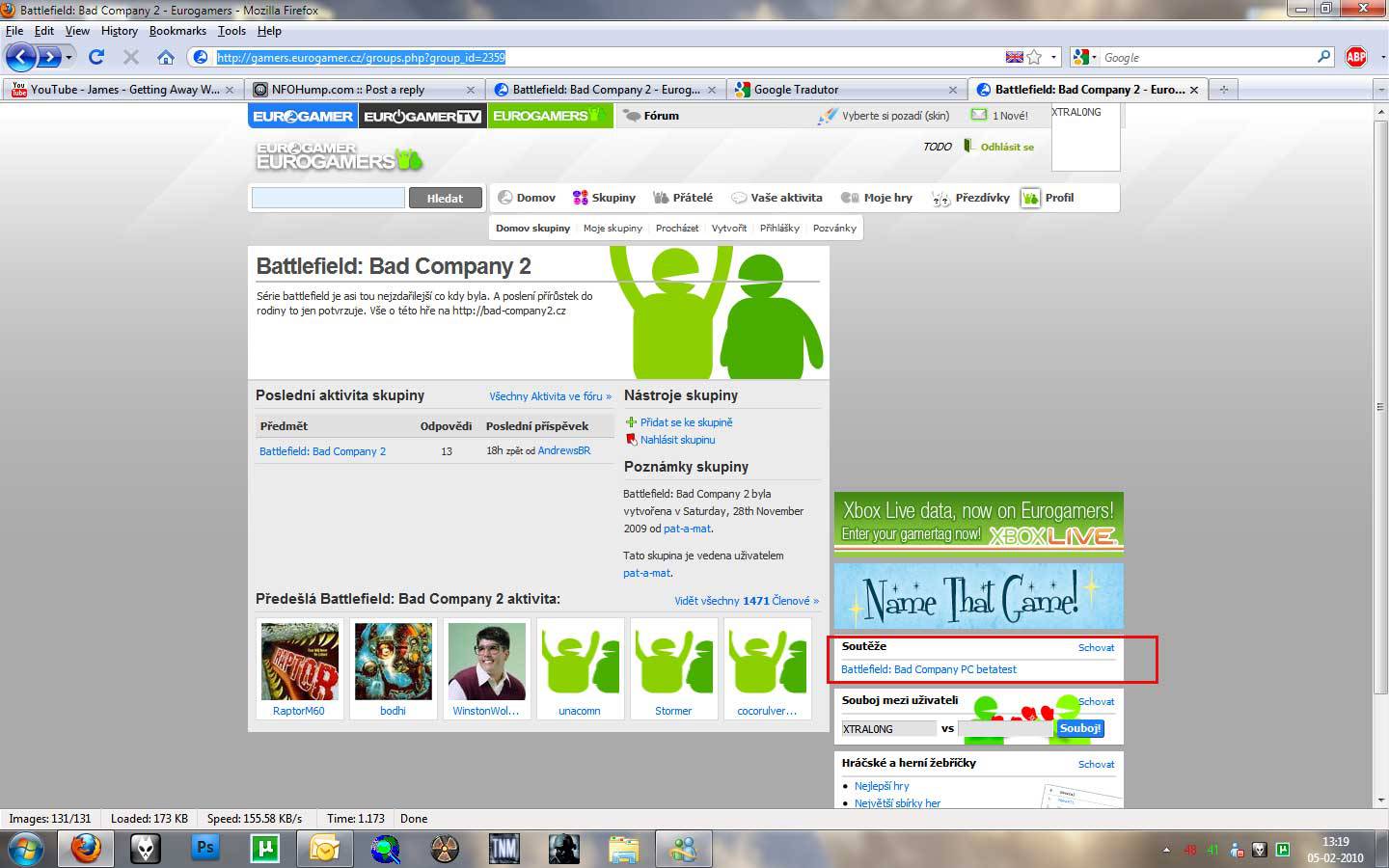The image size is (1389, 868).
Task: Select Vytvořit submenu item
Action: (729, 229)
